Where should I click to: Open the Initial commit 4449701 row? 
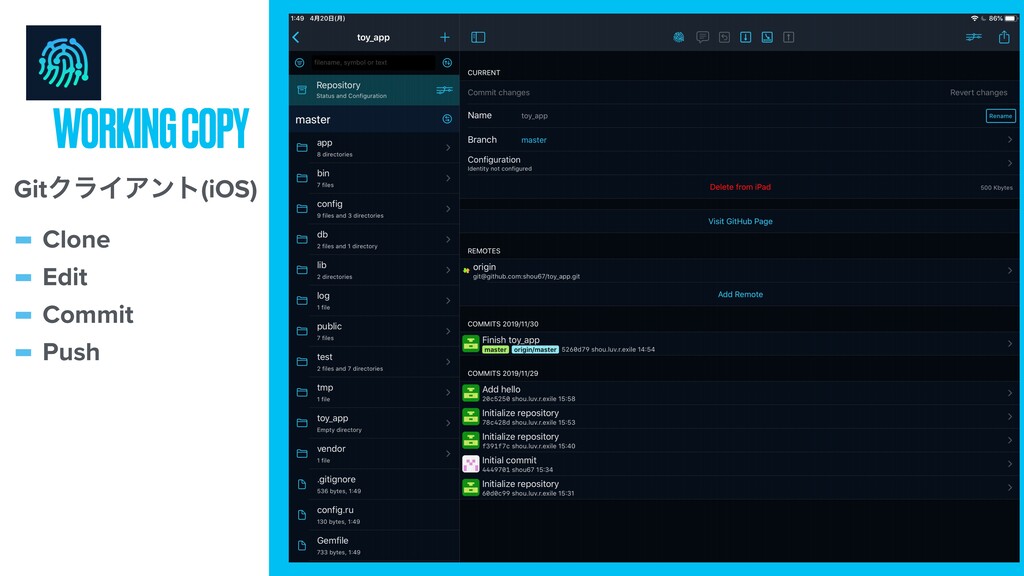coord(739,464)
